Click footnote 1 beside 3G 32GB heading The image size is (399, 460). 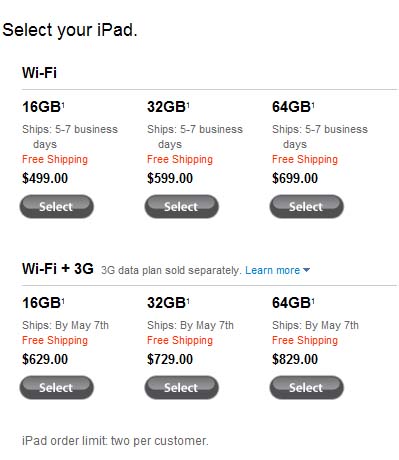pyautogui.click(x=188, y=301)
